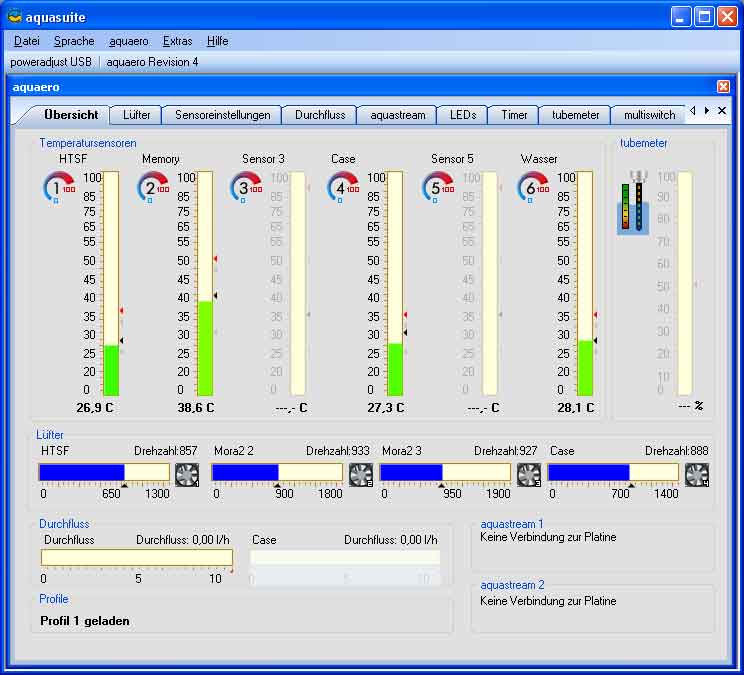Open the Extras menu
The width and height of the screenshot is (744, 675).
[177, 41]
